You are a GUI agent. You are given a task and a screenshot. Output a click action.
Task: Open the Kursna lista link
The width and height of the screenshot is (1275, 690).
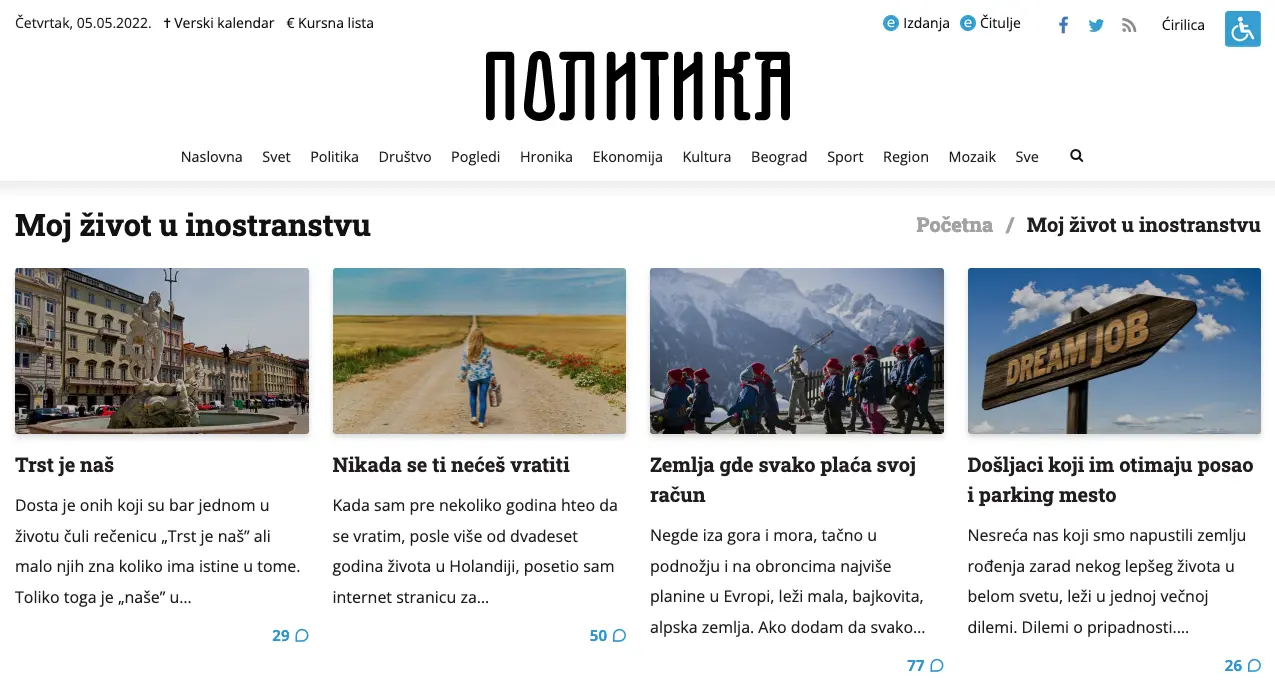(330, 23)
